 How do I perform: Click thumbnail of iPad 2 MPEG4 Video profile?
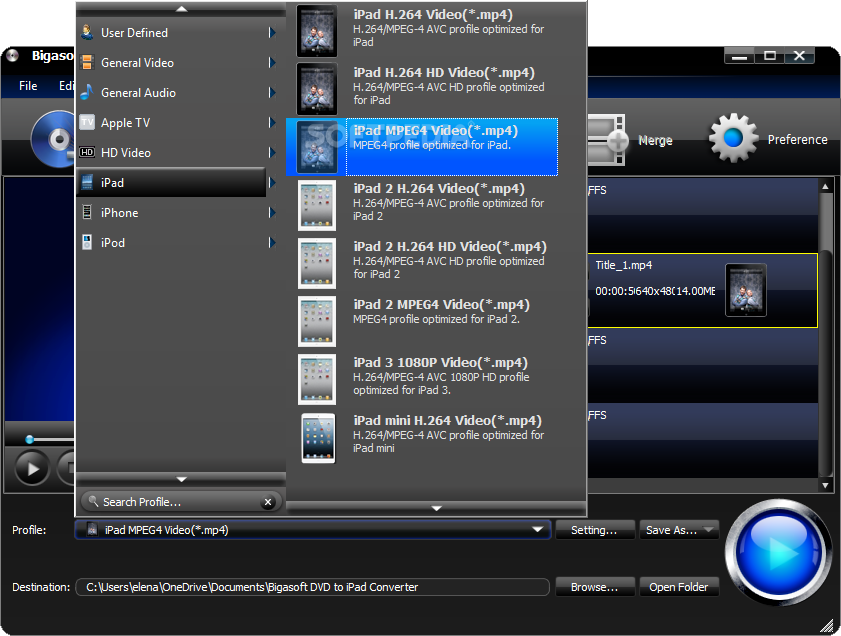pyautogui.click(x=317, y=321)
